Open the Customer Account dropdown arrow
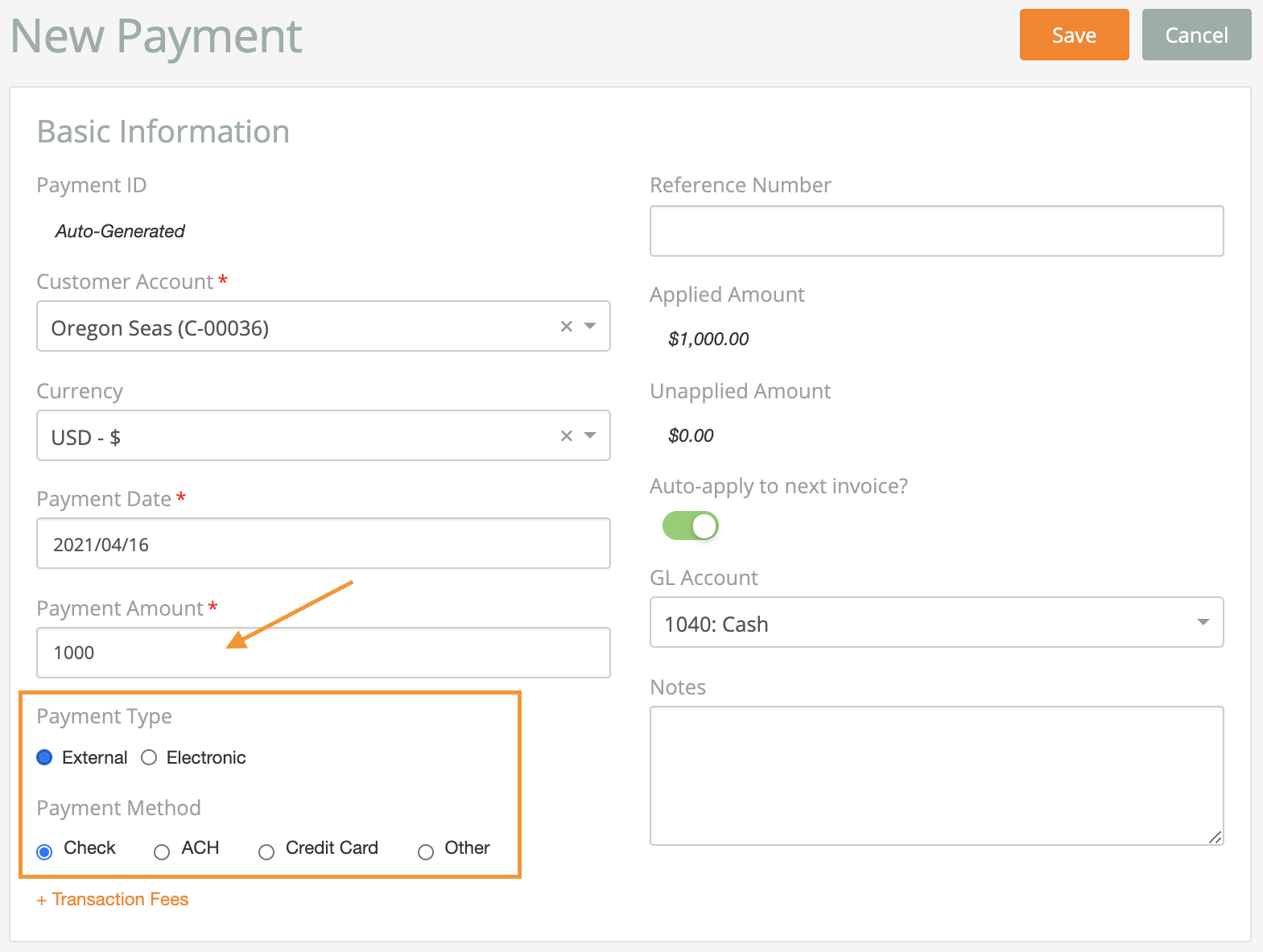1263x952 pixels. [x=590, y=326]
